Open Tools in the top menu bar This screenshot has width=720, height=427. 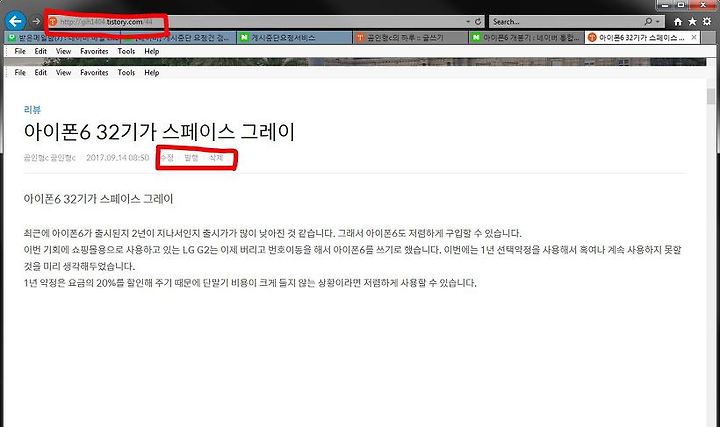[x=126, y=51]
